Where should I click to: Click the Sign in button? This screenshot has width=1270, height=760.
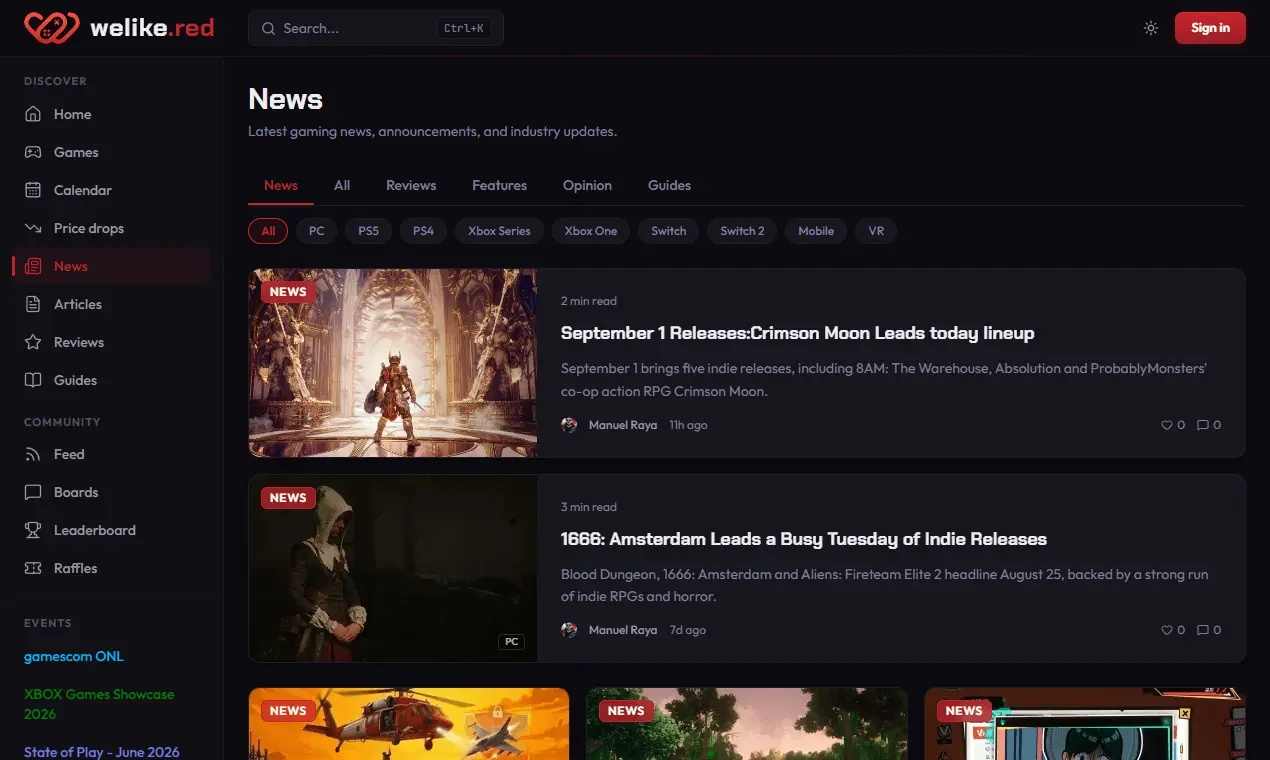tap(1210, 28)
